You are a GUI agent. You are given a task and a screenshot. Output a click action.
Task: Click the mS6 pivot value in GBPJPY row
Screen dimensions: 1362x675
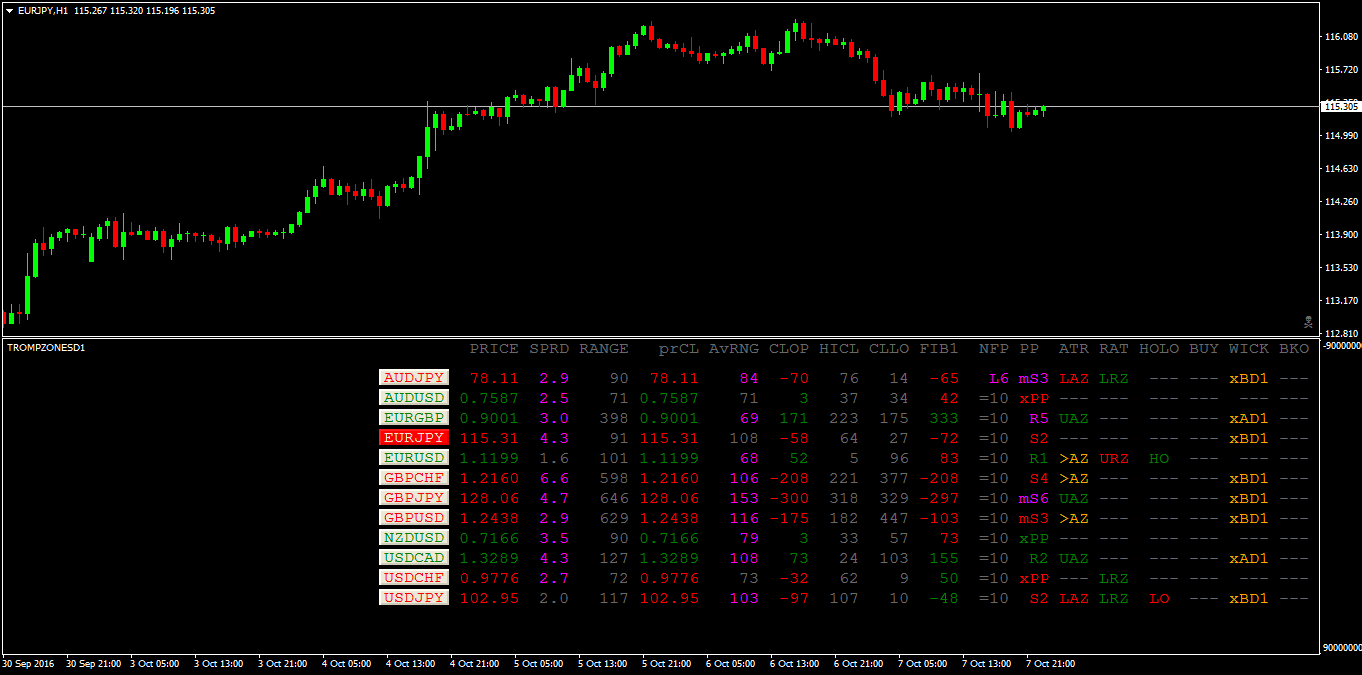click(x=1034, y=499)
